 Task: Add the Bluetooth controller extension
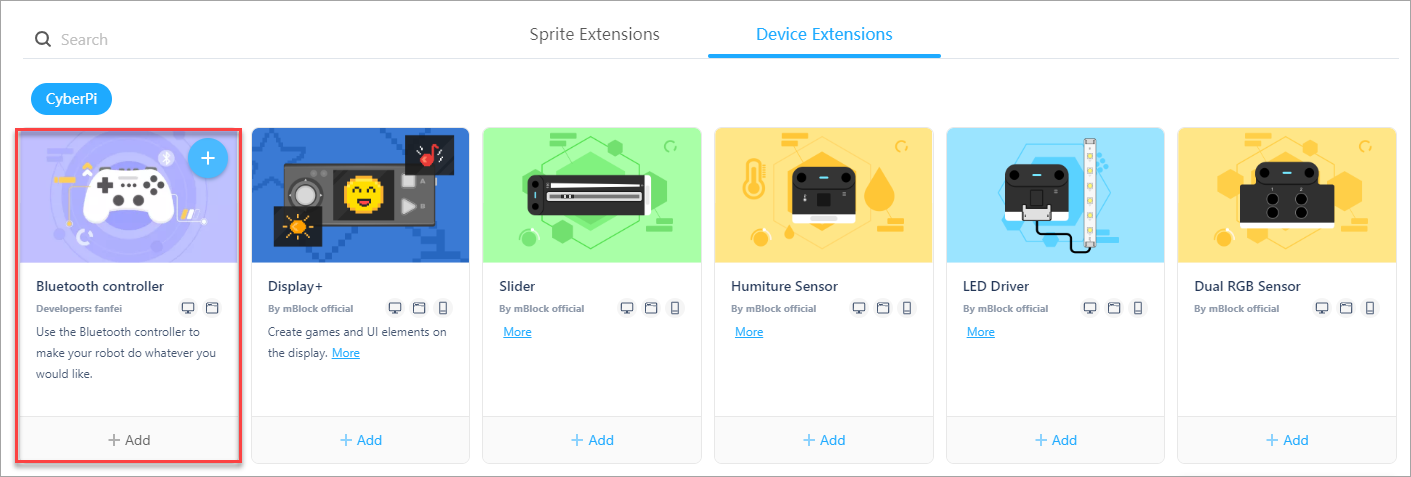click(x=129, y=440)
